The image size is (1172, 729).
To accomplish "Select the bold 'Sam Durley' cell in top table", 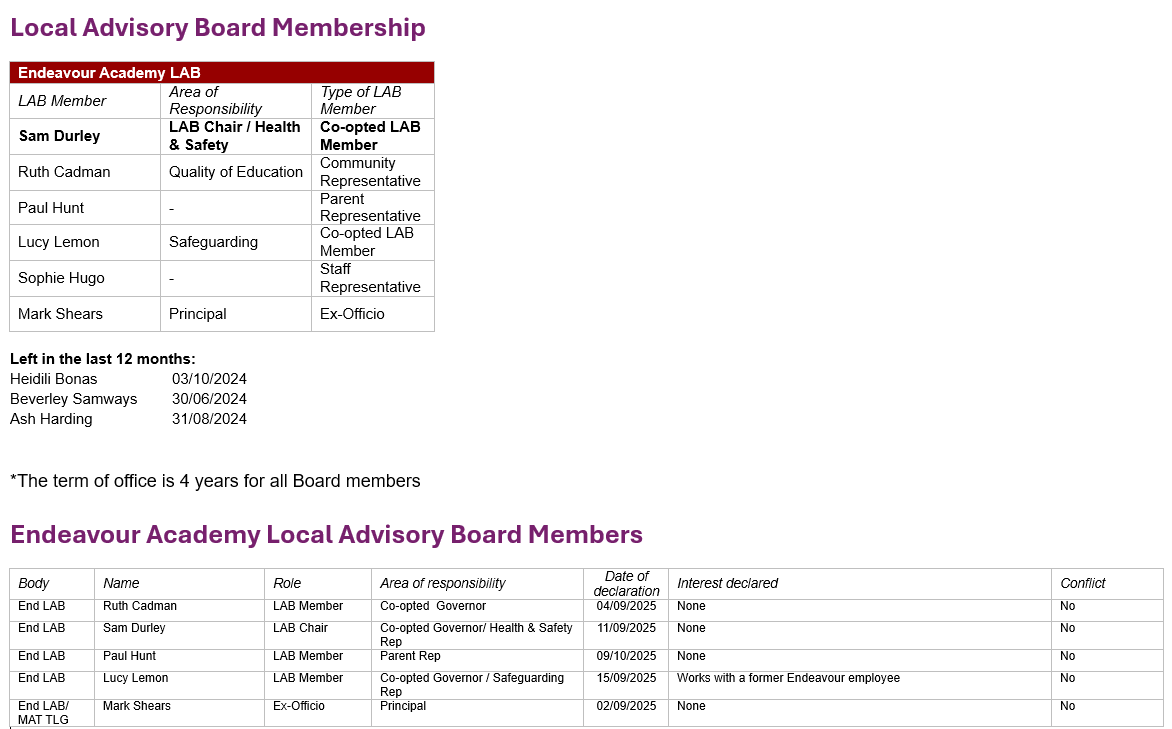I will 59,136.
